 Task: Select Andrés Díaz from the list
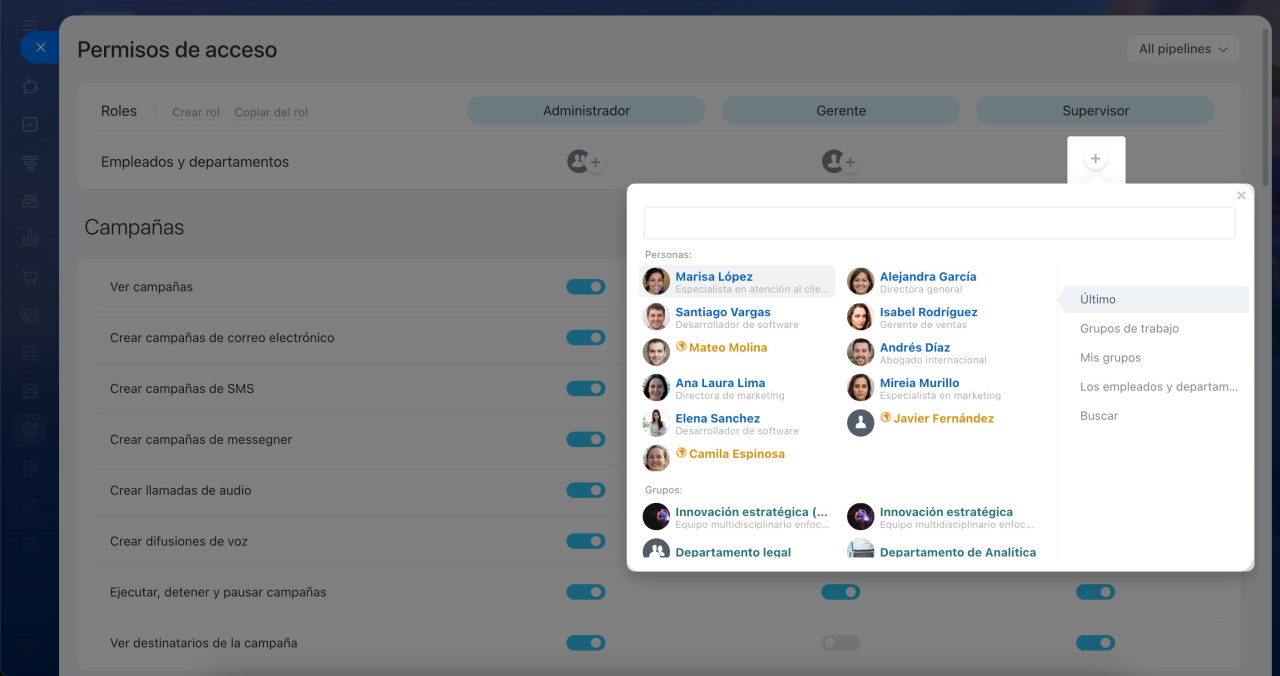[942, 352]
